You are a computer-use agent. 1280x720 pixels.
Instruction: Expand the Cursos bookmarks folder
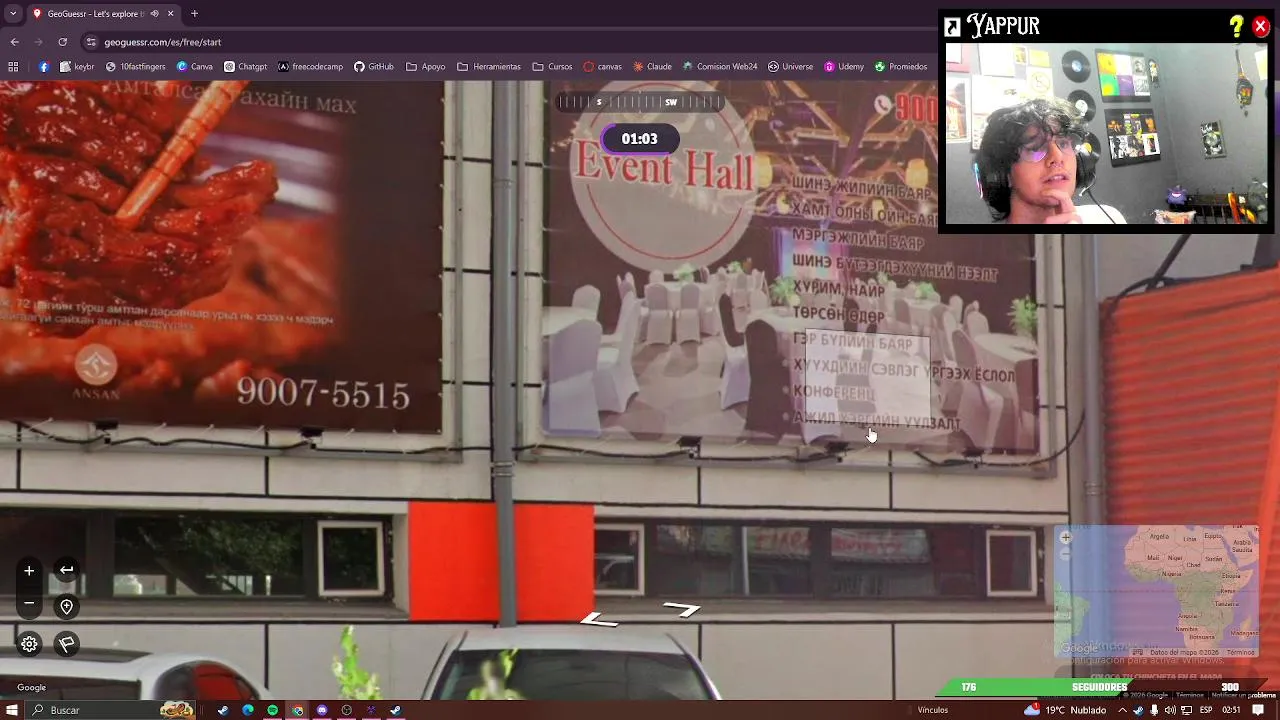[x=553, y=67]
